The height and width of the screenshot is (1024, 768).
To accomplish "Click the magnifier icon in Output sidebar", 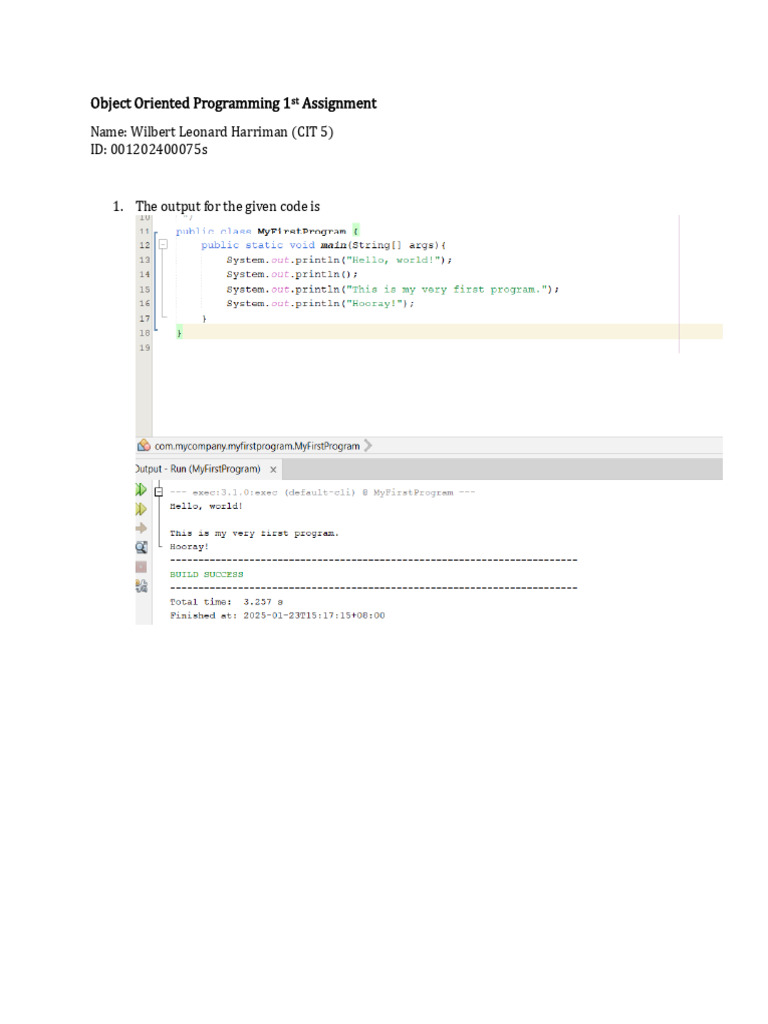I will pyautogui.click(x=141, y=547).
